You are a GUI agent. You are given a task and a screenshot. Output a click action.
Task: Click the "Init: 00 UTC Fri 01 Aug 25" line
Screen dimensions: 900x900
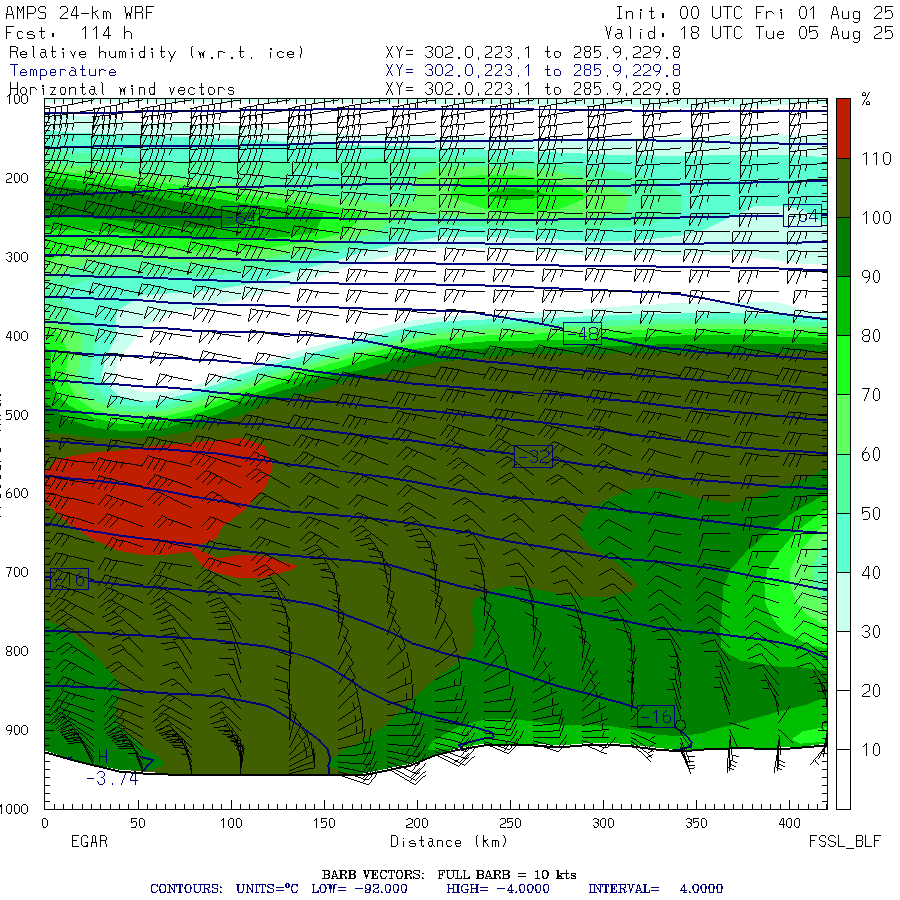point(755,13)
